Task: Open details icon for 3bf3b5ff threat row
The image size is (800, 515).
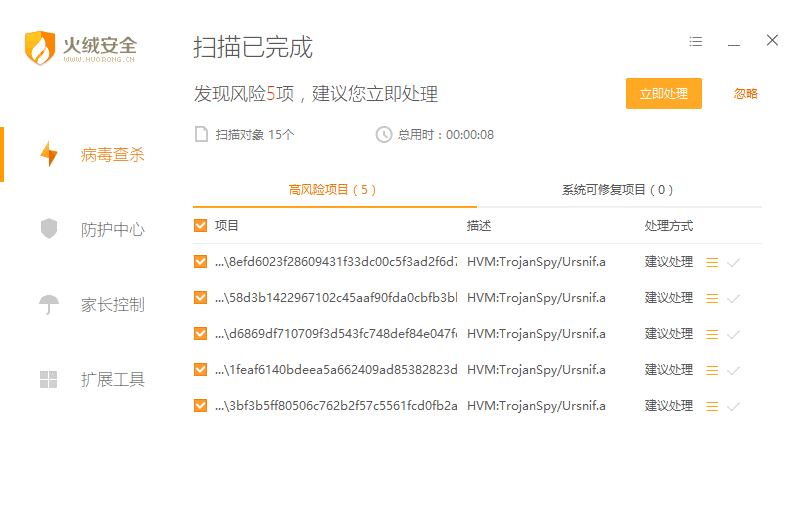Action: click(x=712, y=406)
